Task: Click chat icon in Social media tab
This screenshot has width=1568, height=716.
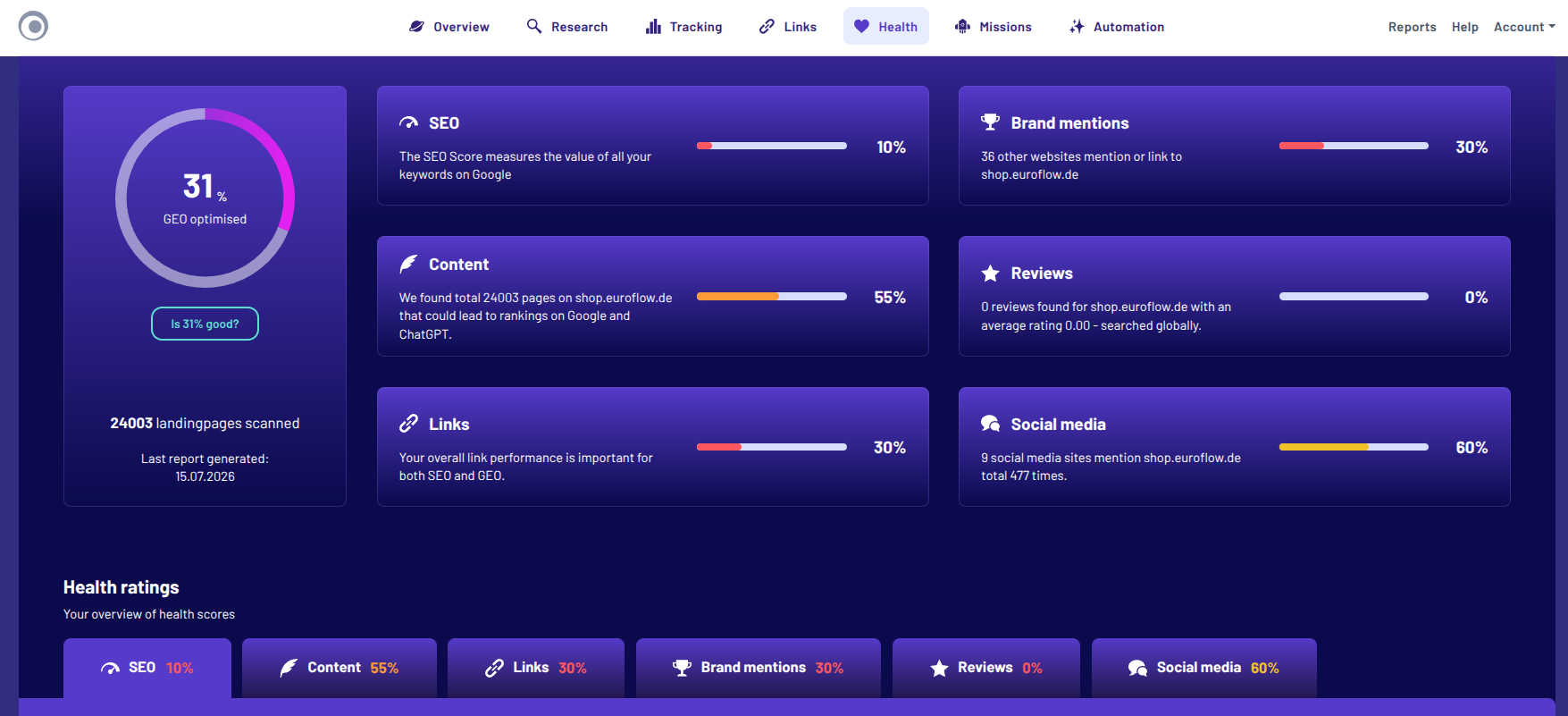Action: pos(1137,668)
